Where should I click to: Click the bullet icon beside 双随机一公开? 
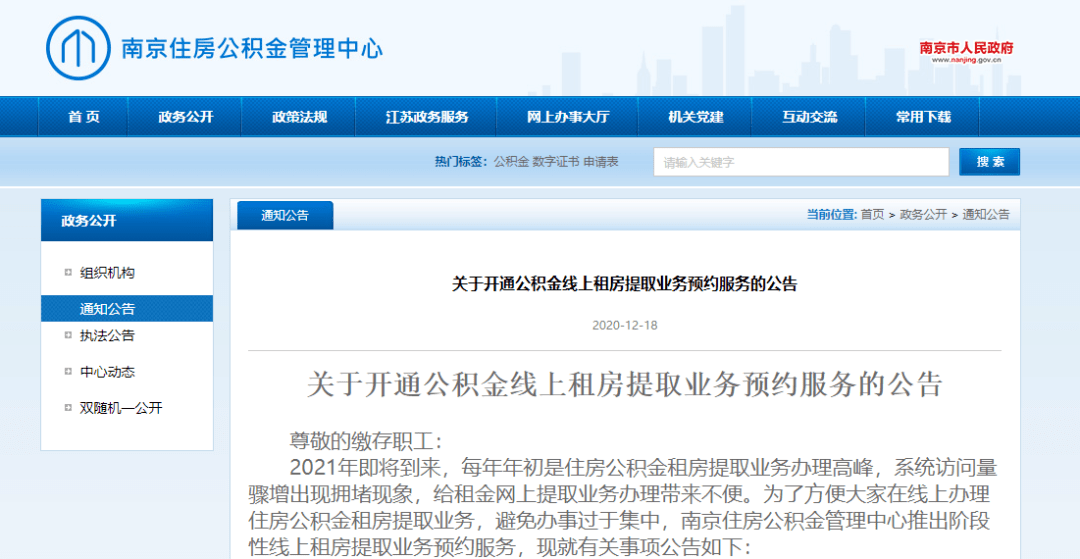click(x=68, y=408)
